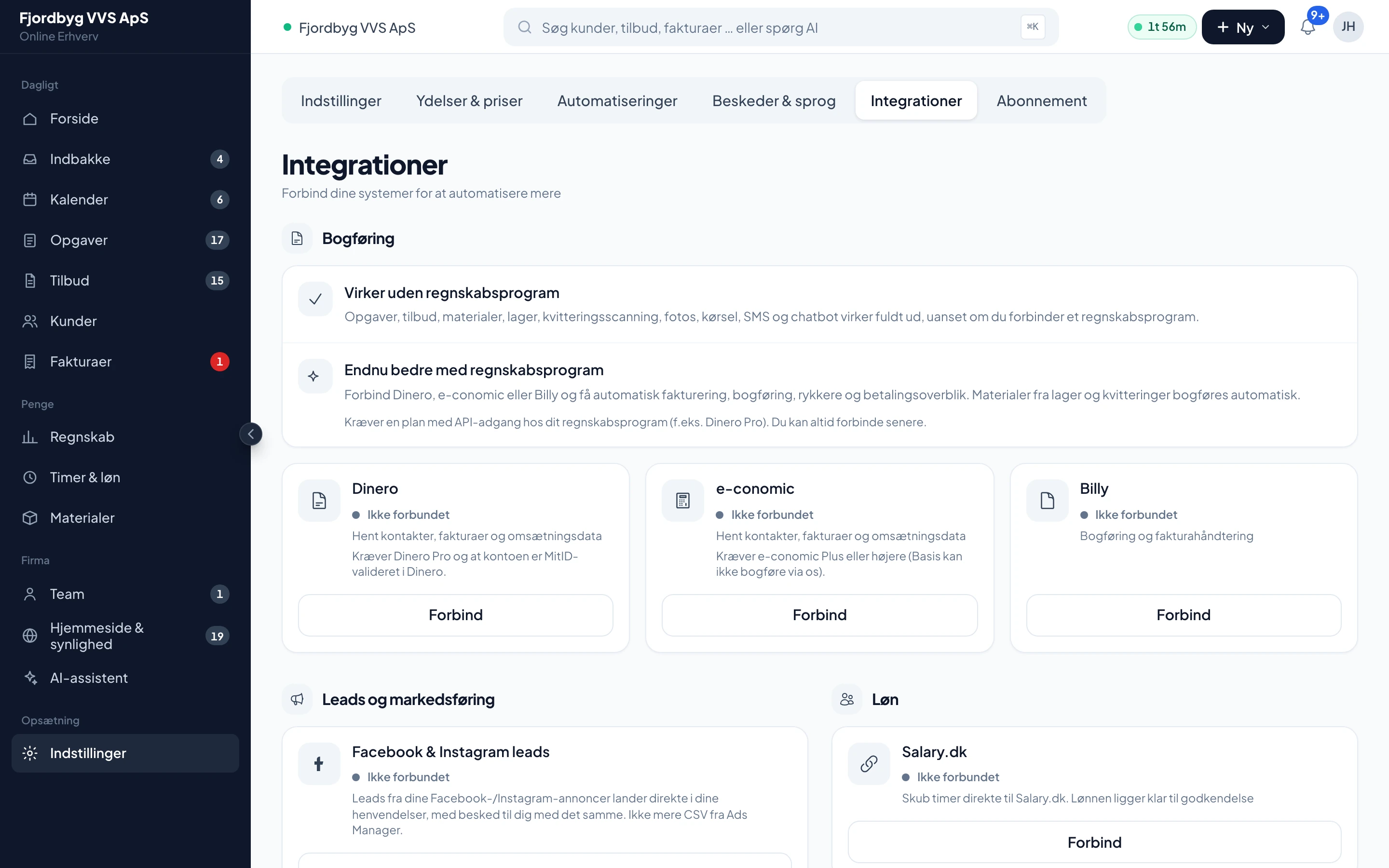The height and width of the screenshot is (868, 1389).
Task: Click Forbind on the Salary.dk card
Action: (1094, 842)
